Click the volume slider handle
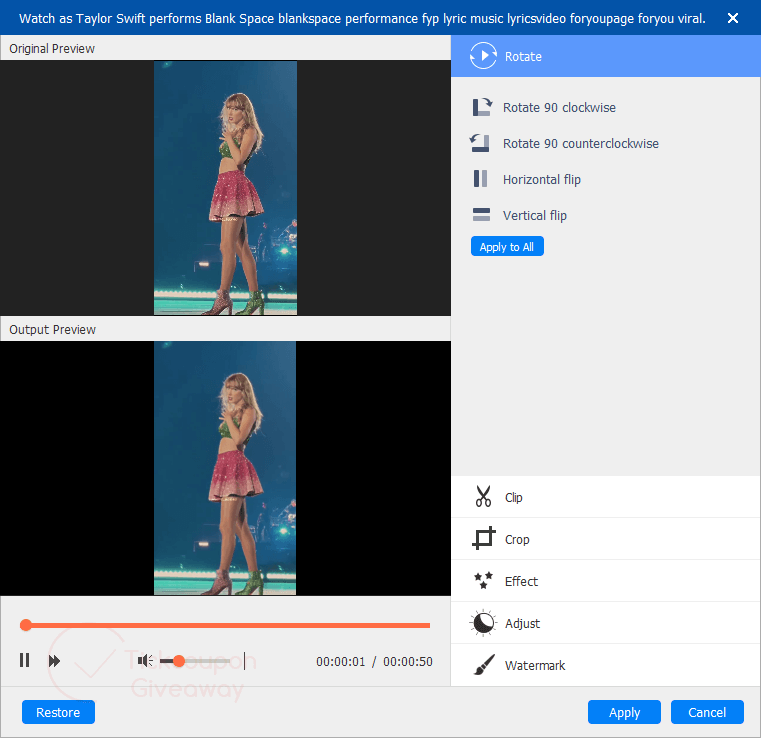The width and height of the screenshot is (761, 738). click(178, 660)
